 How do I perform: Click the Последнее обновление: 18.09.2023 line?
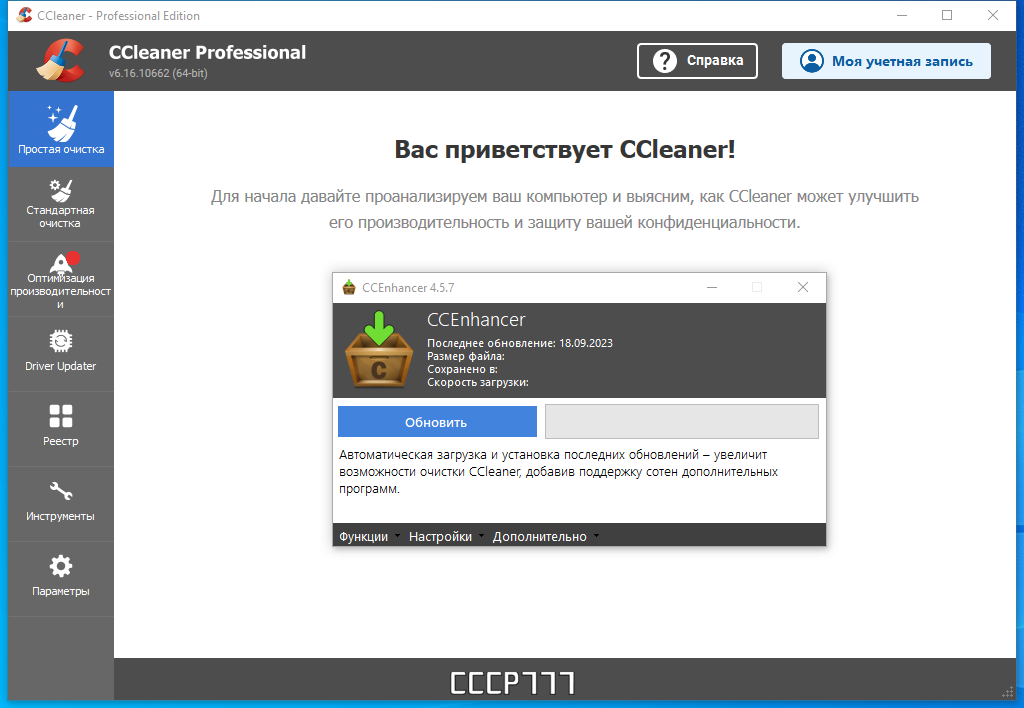[x=520, y=343]
